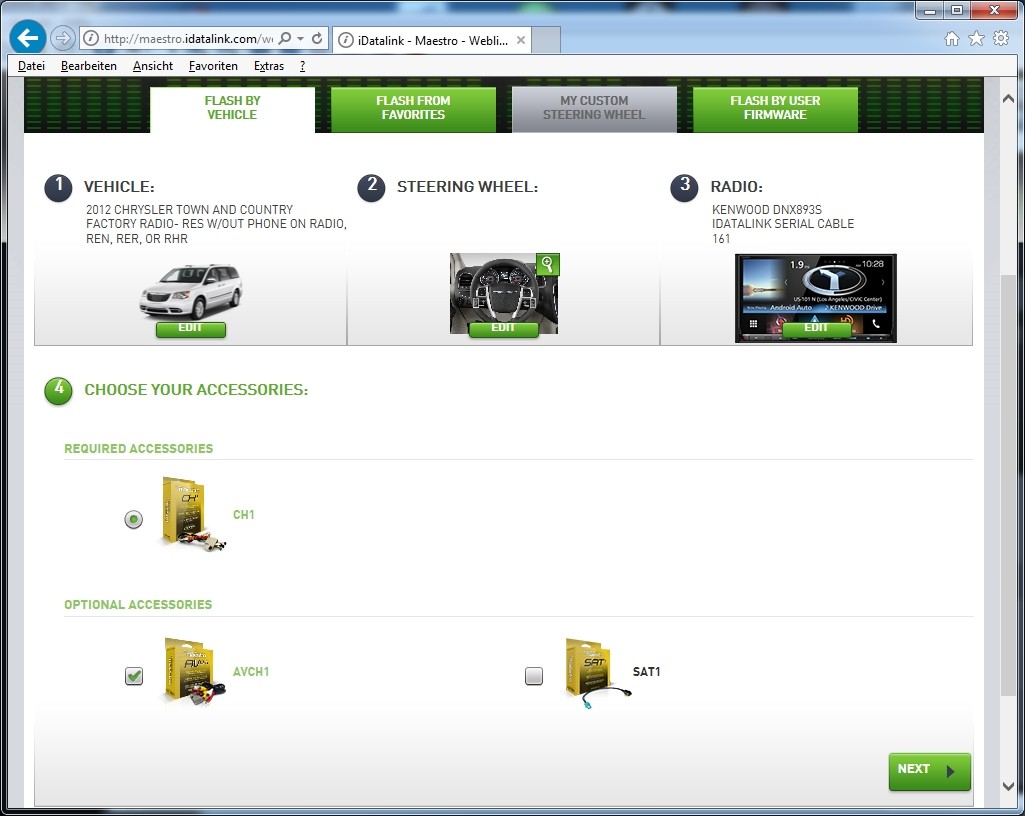Click the browser Forward arrow button

coord(62,39)
